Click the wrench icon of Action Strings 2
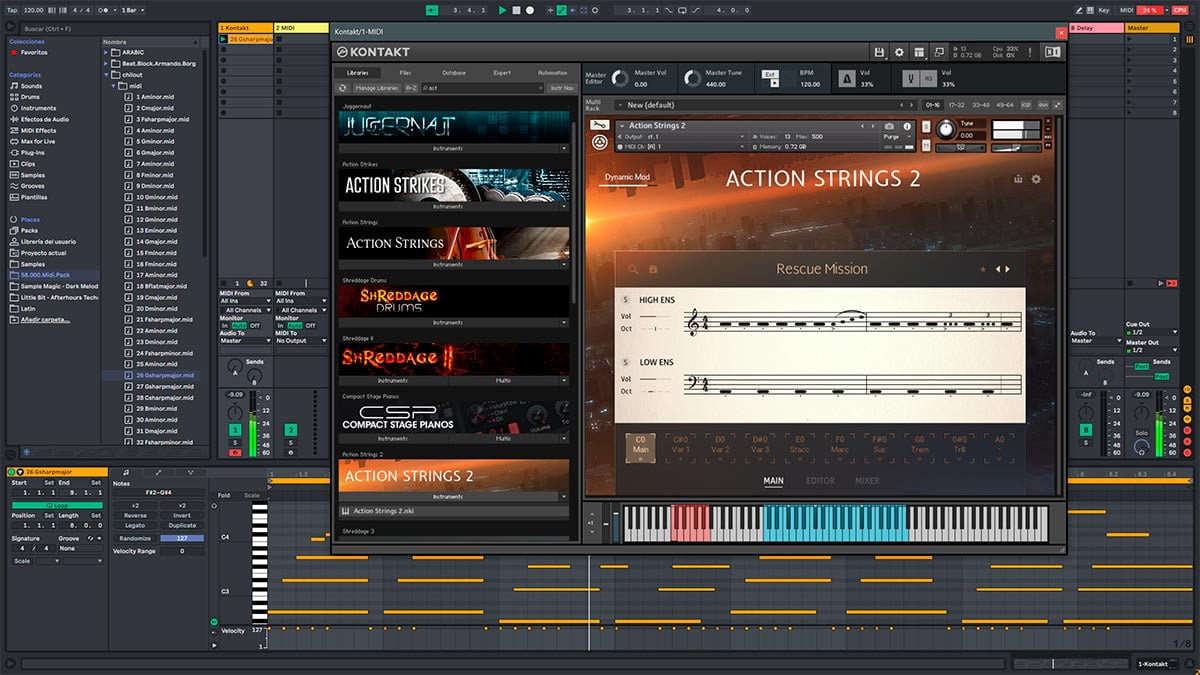Screen dimensions: 1200x675 598,125
